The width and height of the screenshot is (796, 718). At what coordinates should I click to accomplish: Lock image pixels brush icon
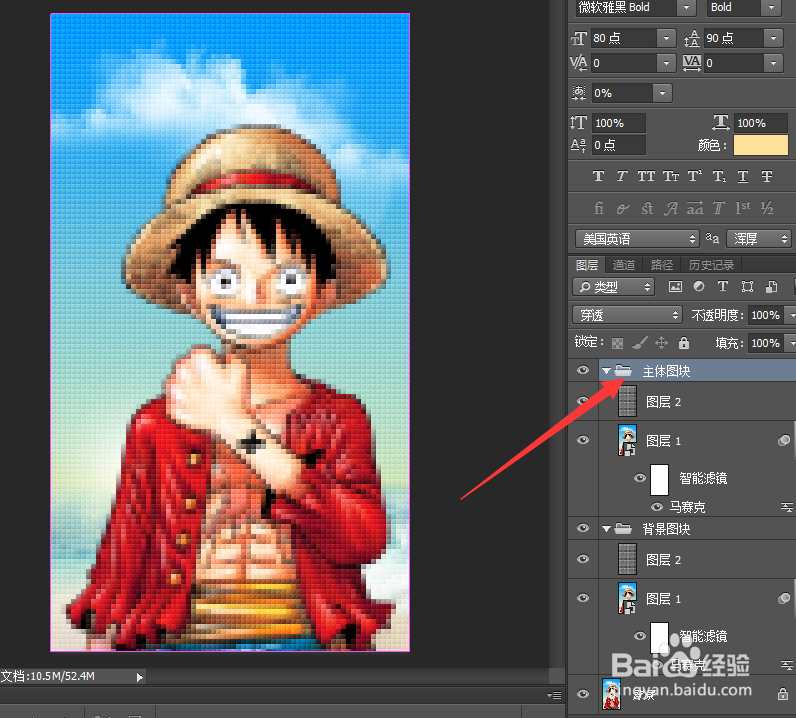[640, 343]
